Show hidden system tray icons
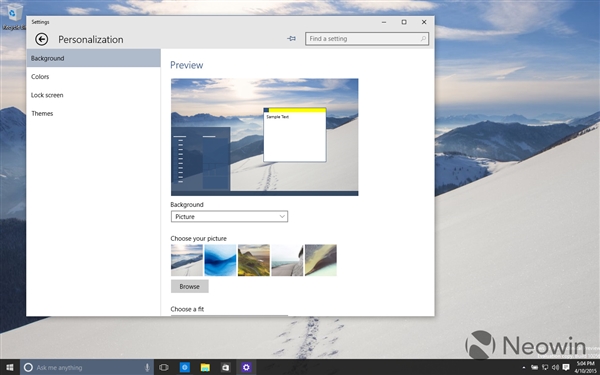The width and height of the screenshot is (600, 375). coord(524,368)
